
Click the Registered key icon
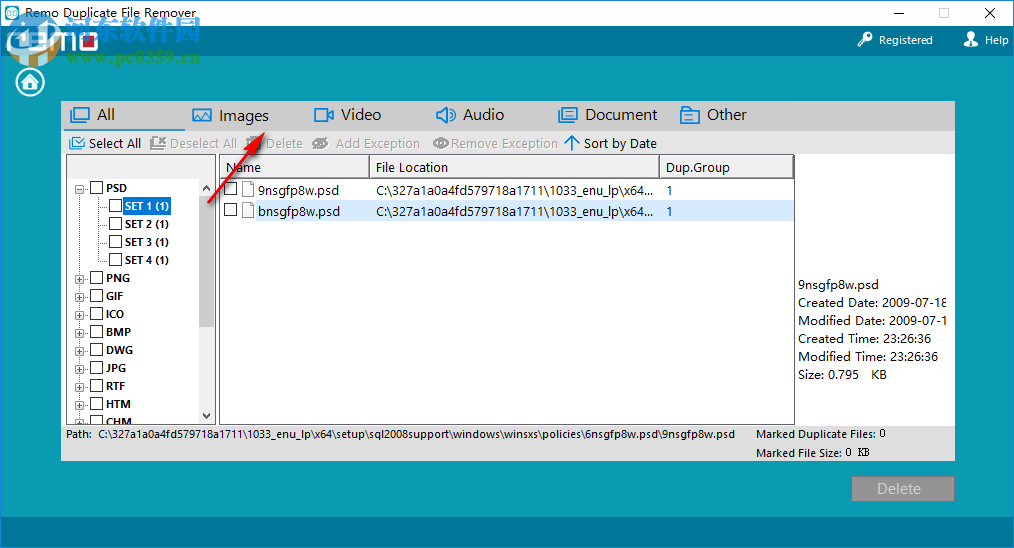[x=865, y=40]
